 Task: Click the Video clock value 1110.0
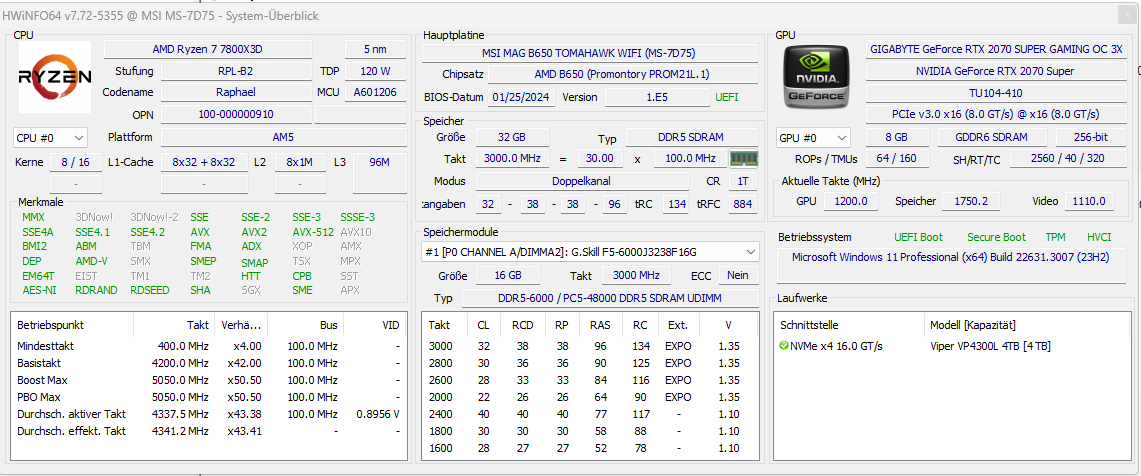(x=1089, y=201)
